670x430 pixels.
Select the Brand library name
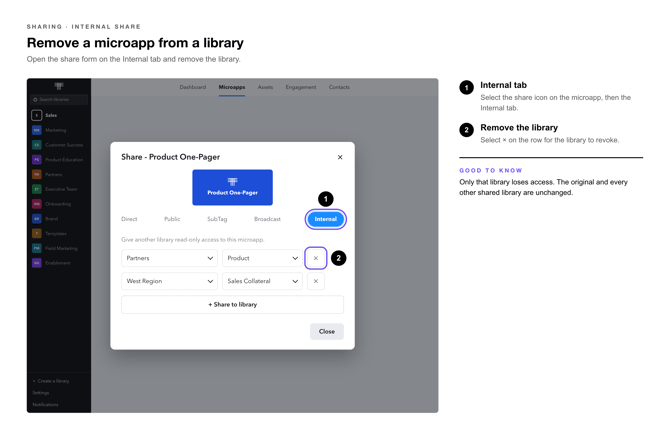pos(51,219)
